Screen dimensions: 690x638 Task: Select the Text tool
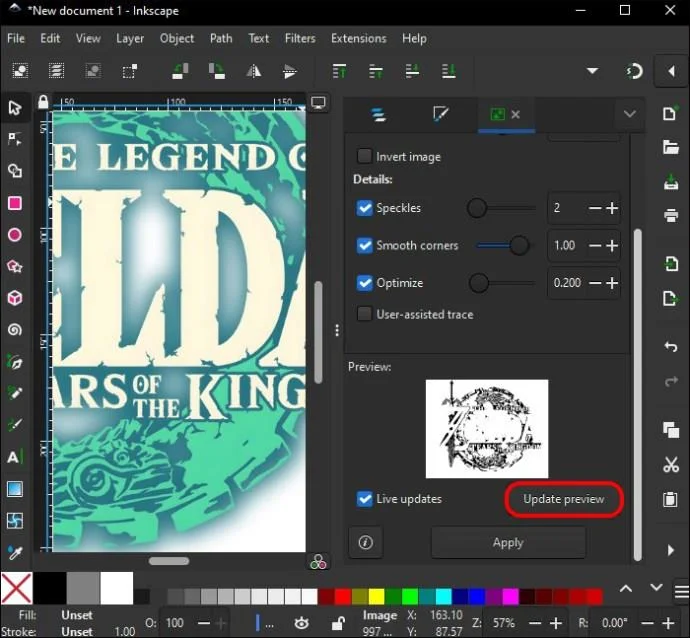tap(15, 457)
